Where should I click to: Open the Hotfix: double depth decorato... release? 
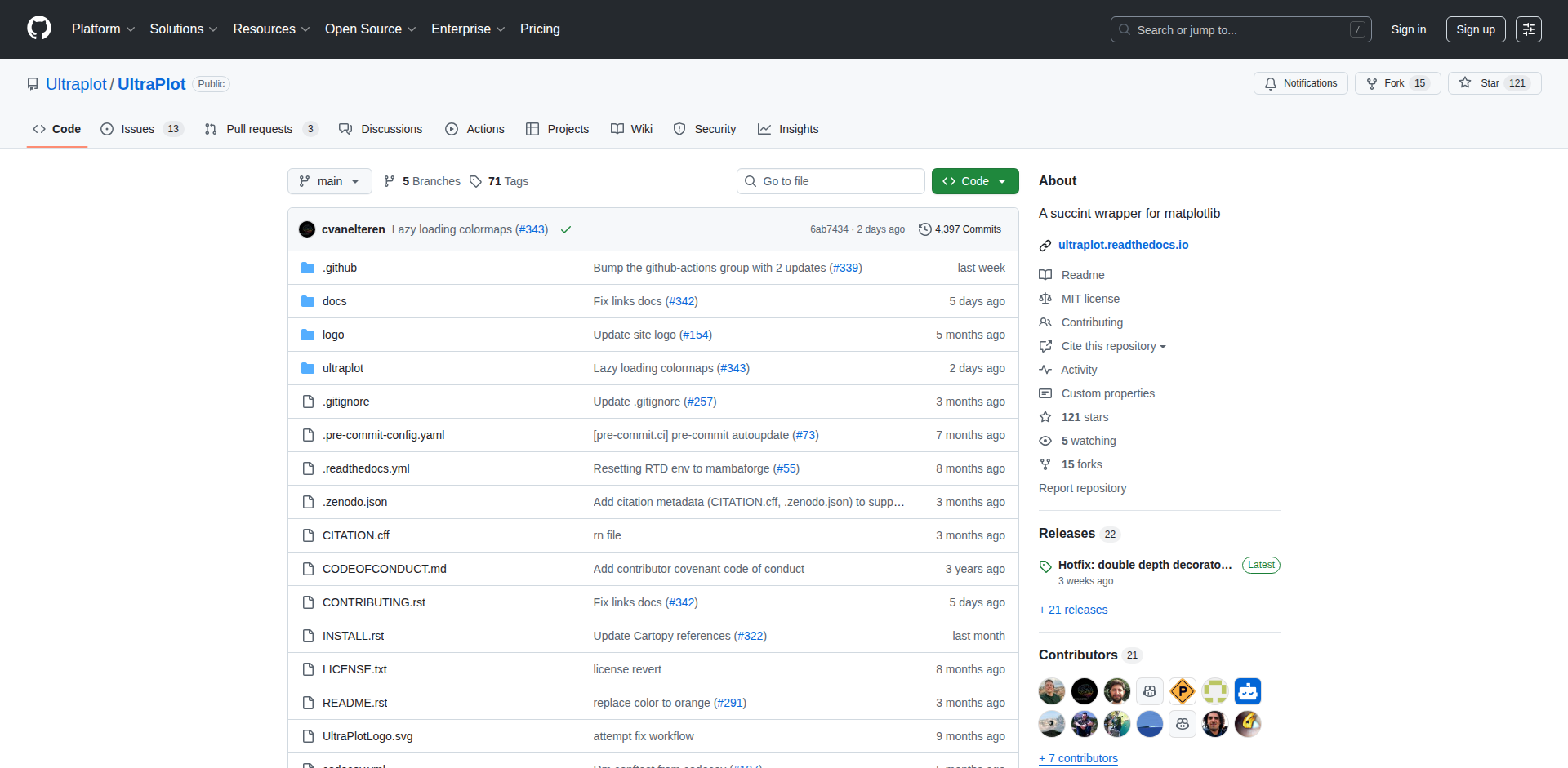(1145, 565)
